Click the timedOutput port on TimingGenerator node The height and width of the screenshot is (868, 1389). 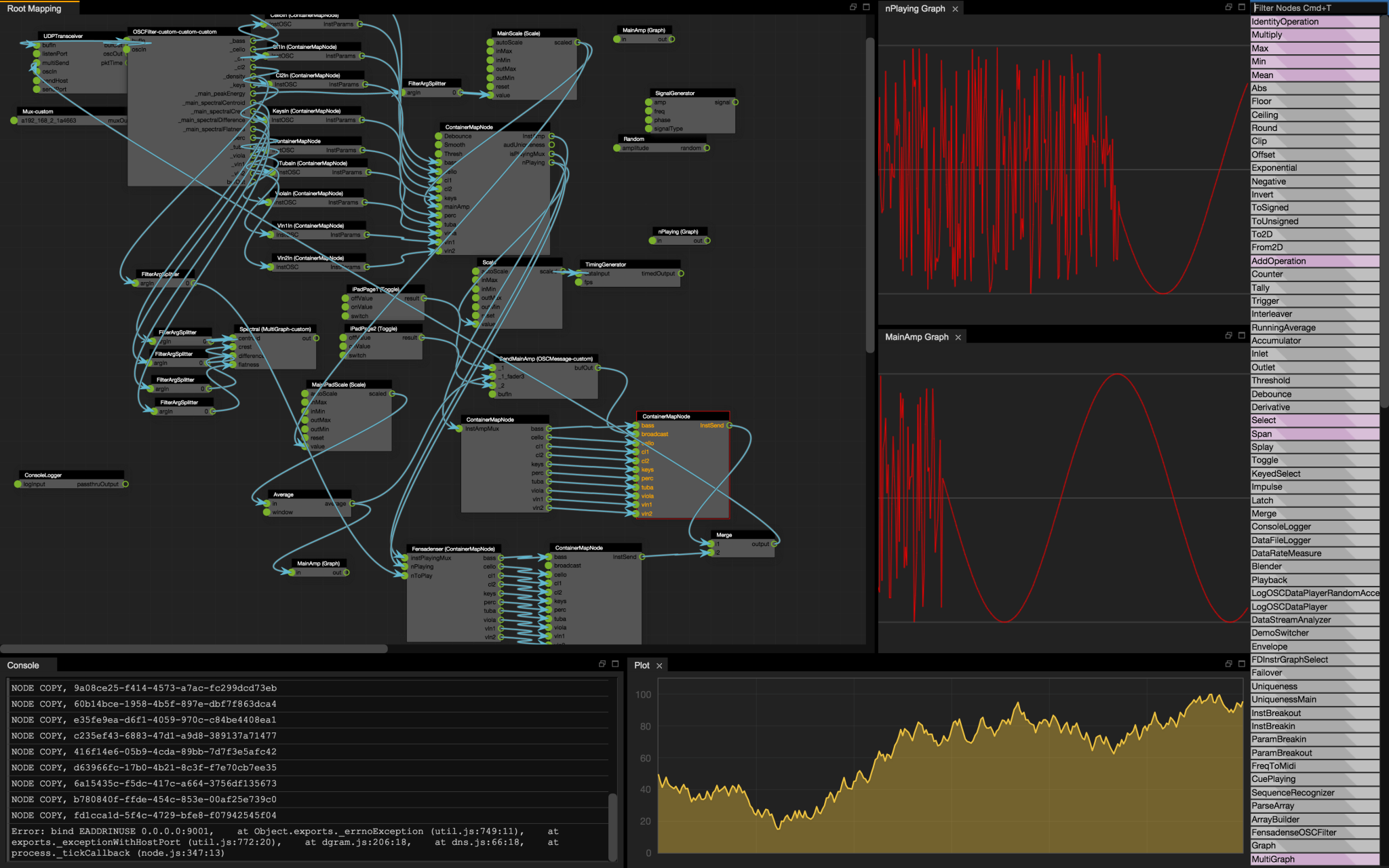pyautogui.click(x=680, y=273)
